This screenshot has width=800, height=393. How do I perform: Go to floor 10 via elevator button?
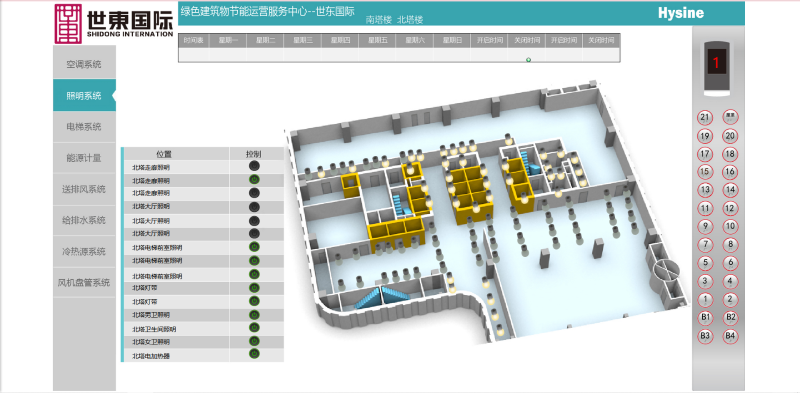pos(731,227)
